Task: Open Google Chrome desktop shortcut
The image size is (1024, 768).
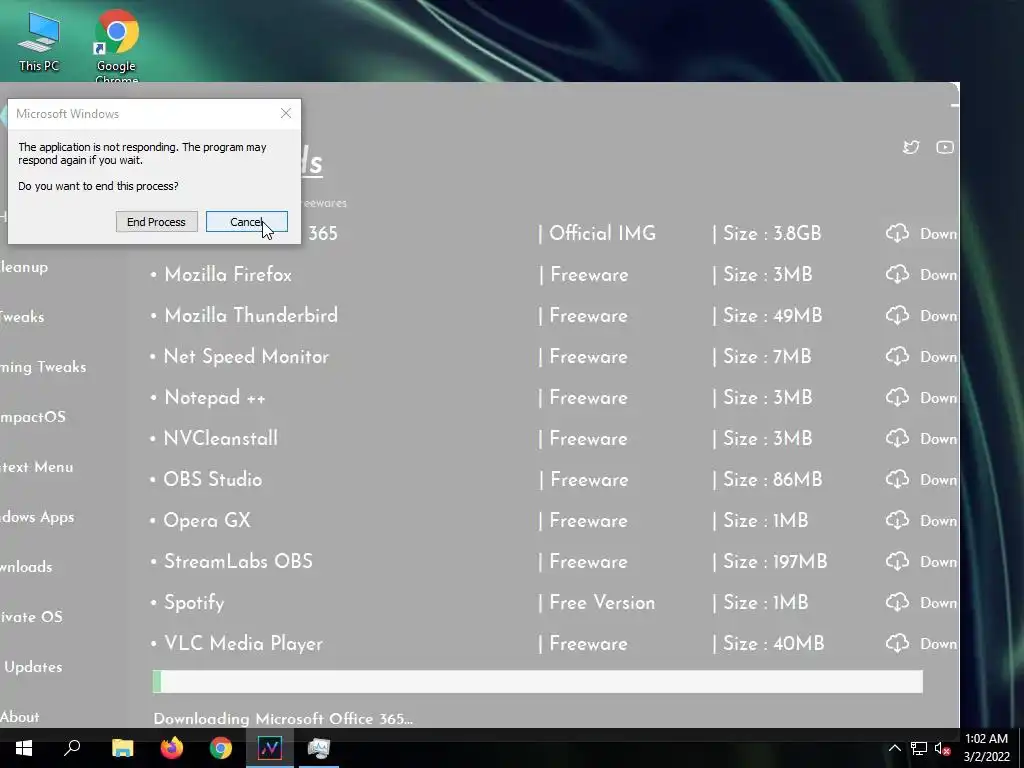Action: click(116, 46)
